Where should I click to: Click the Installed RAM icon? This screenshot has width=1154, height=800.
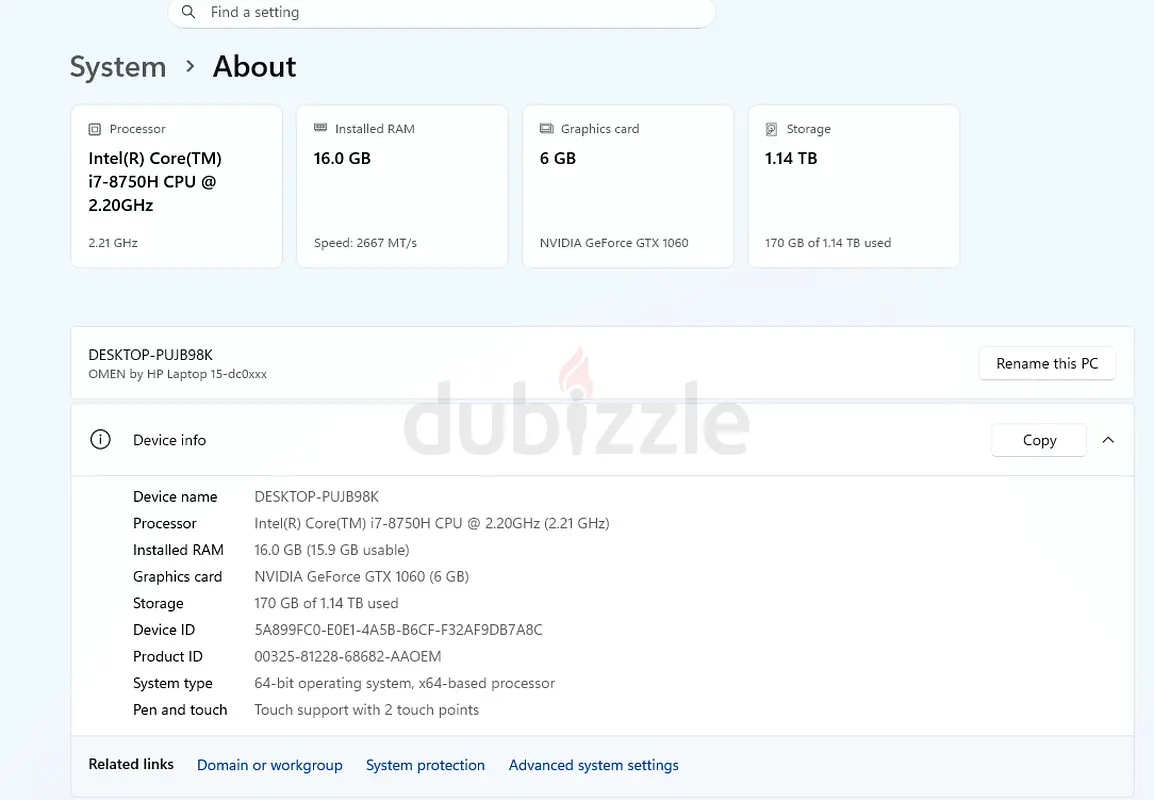(x=320, y=128)
